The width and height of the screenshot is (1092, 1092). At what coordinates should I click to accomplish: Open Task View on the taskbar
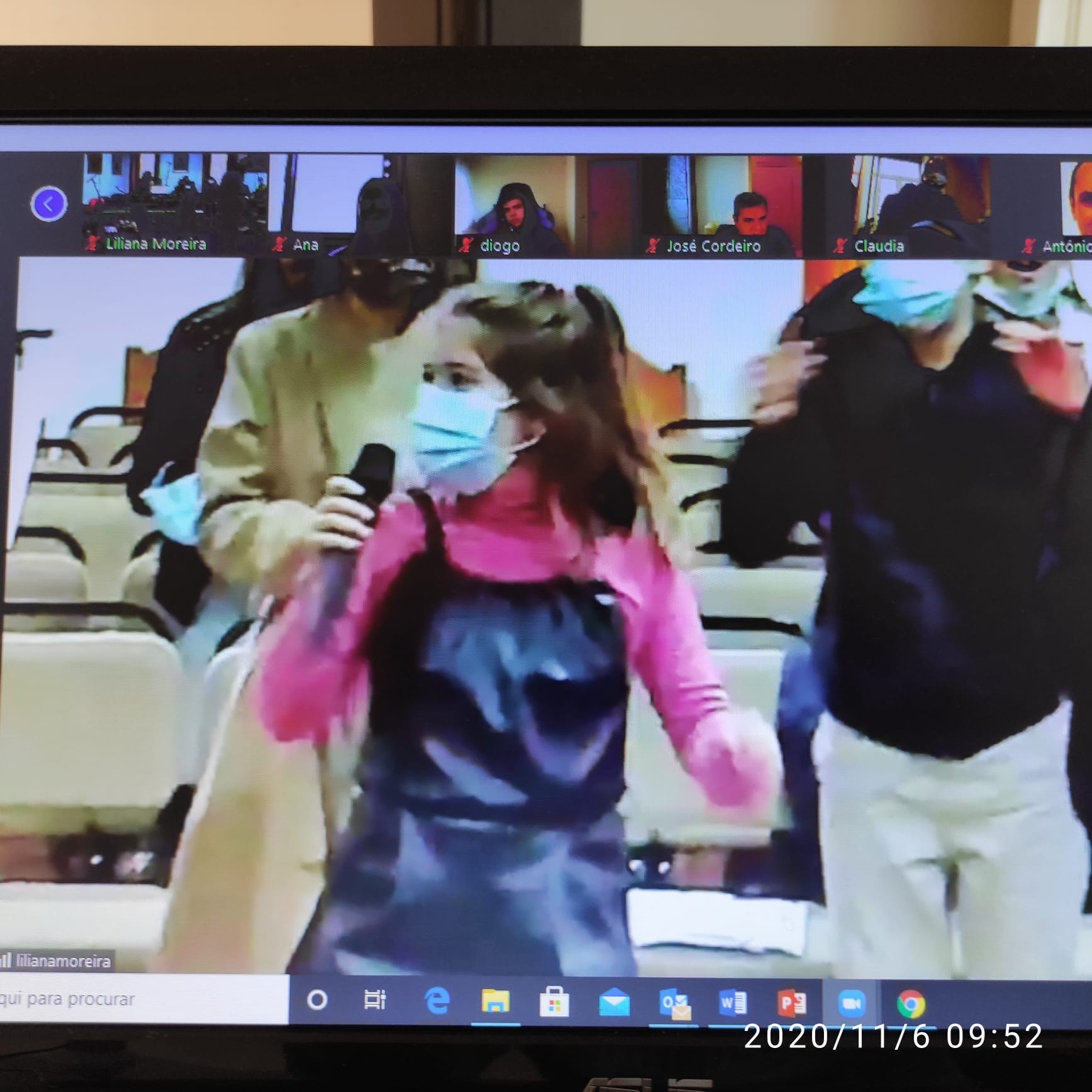(x=375, y=1000)
